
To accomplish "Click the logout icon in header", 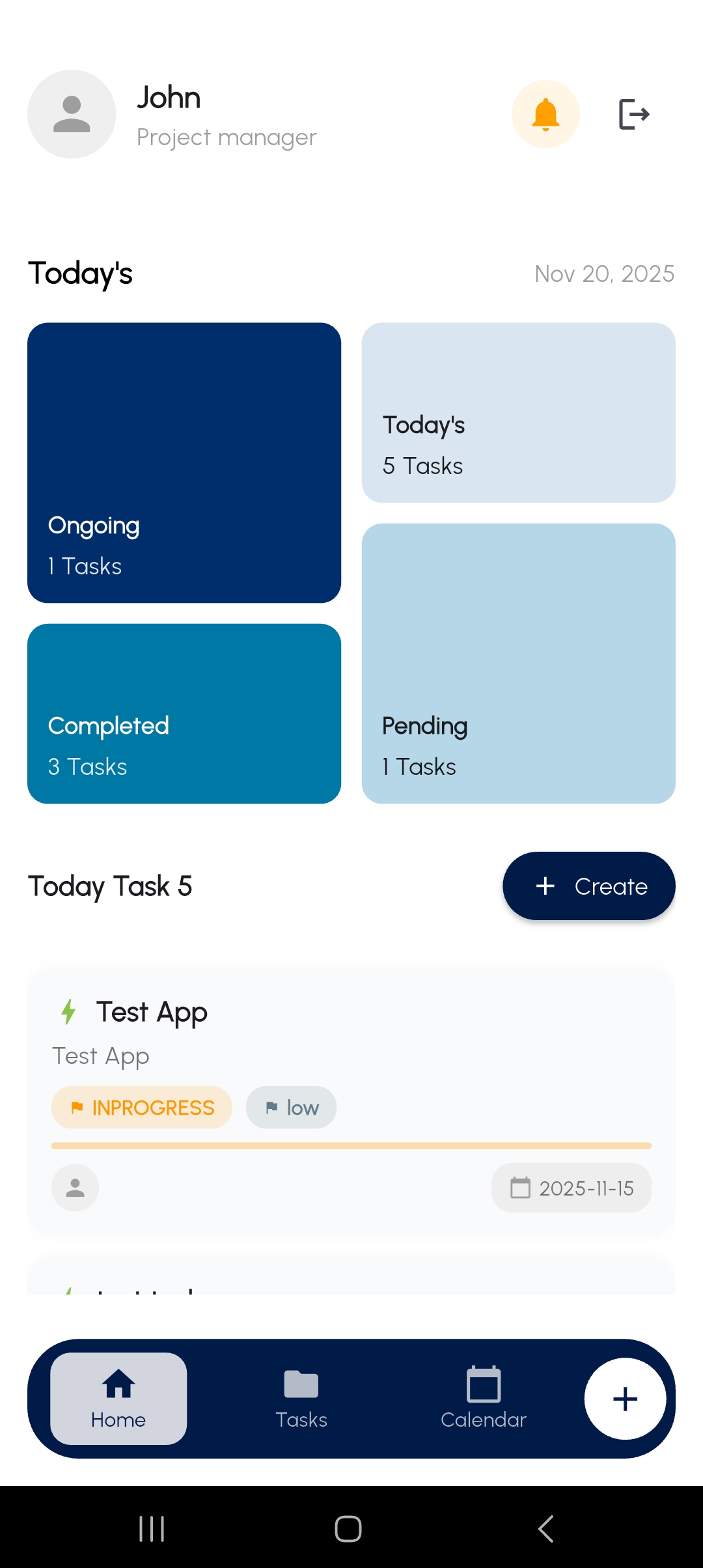I will (633, 115).
